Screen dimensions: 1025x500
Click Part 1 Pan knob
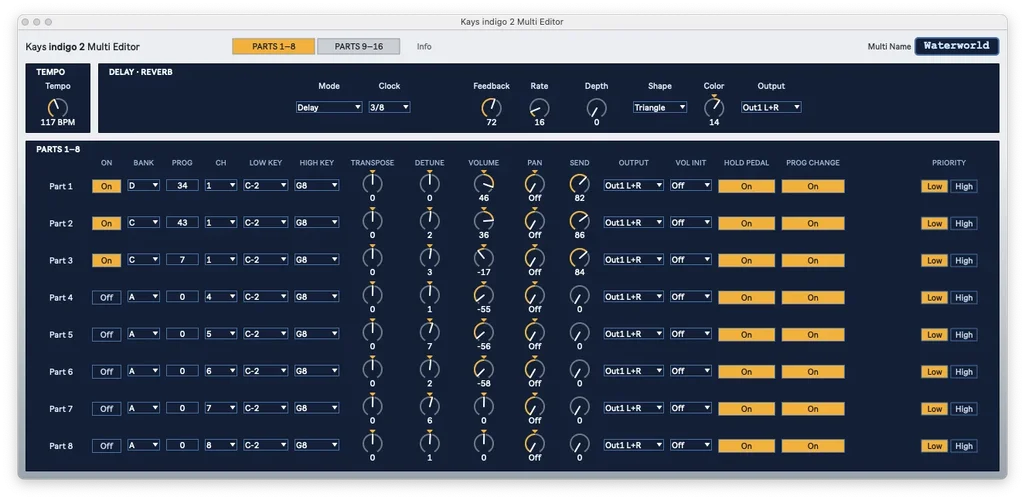(535, 184)
